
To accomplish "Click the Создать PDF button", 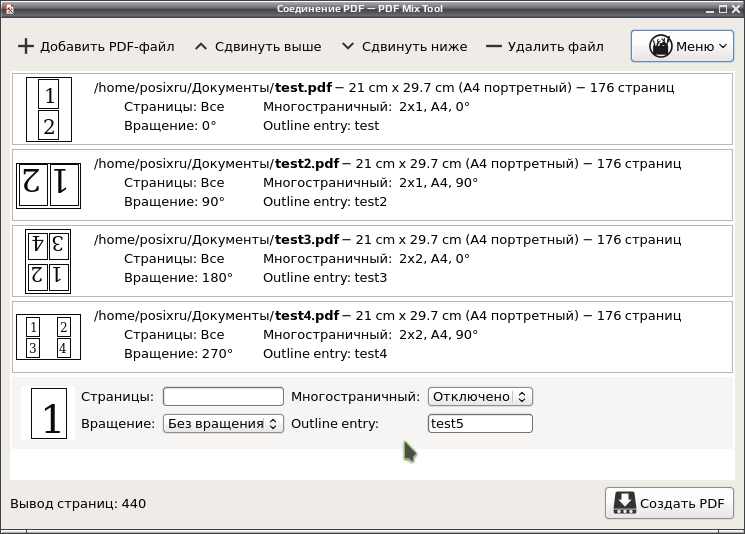I will coord(669,503).
